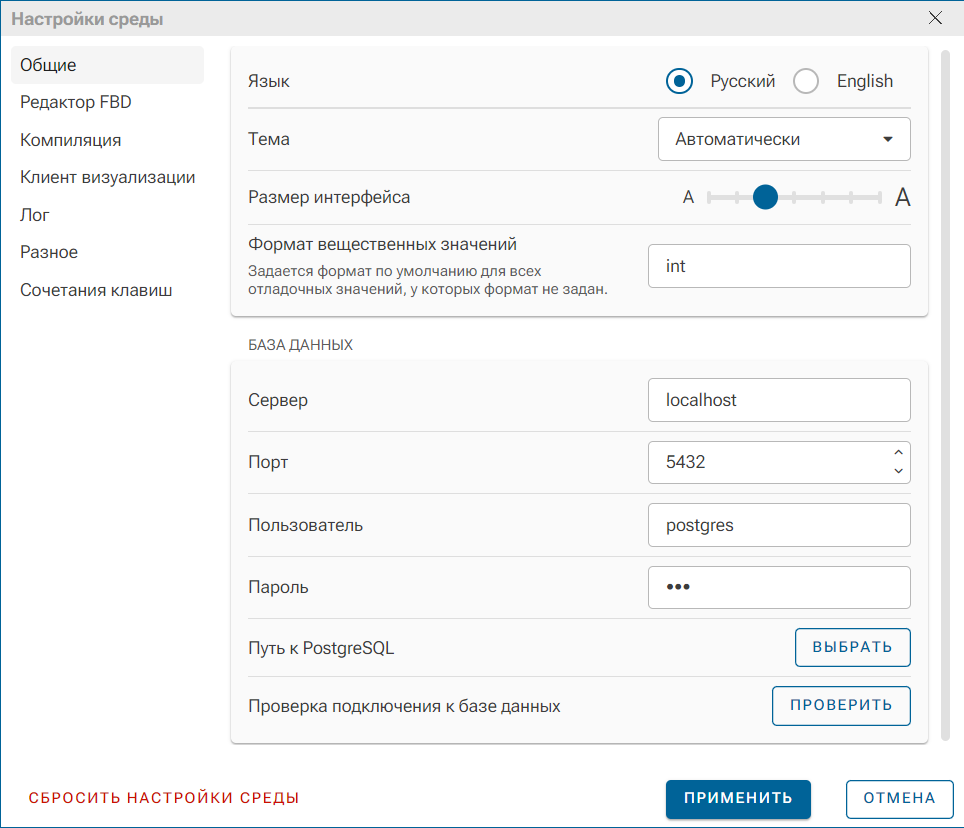Click small A icon of size slider

688,197
